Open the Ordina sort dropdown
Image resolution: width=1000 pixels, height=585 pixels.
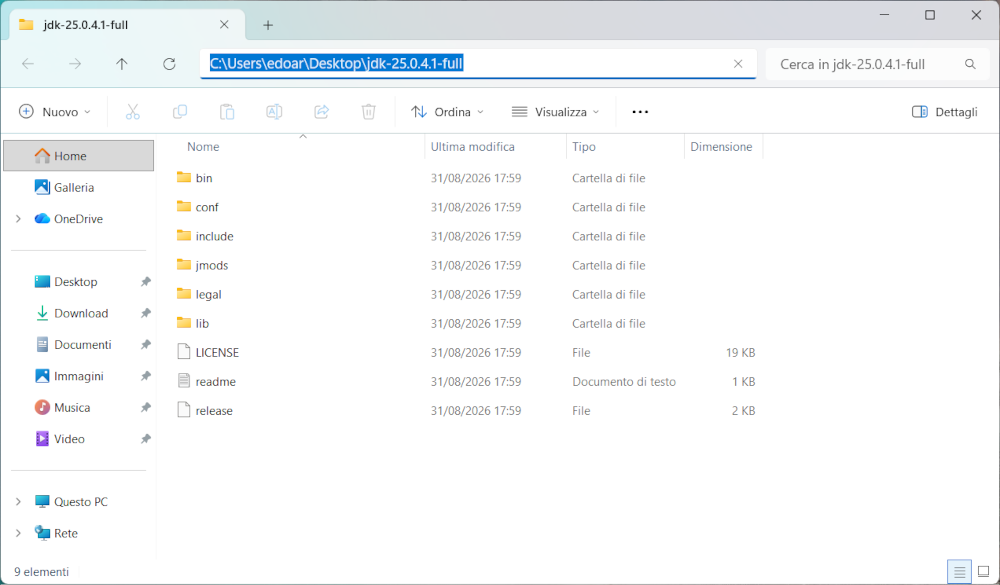tap(447, 112)
